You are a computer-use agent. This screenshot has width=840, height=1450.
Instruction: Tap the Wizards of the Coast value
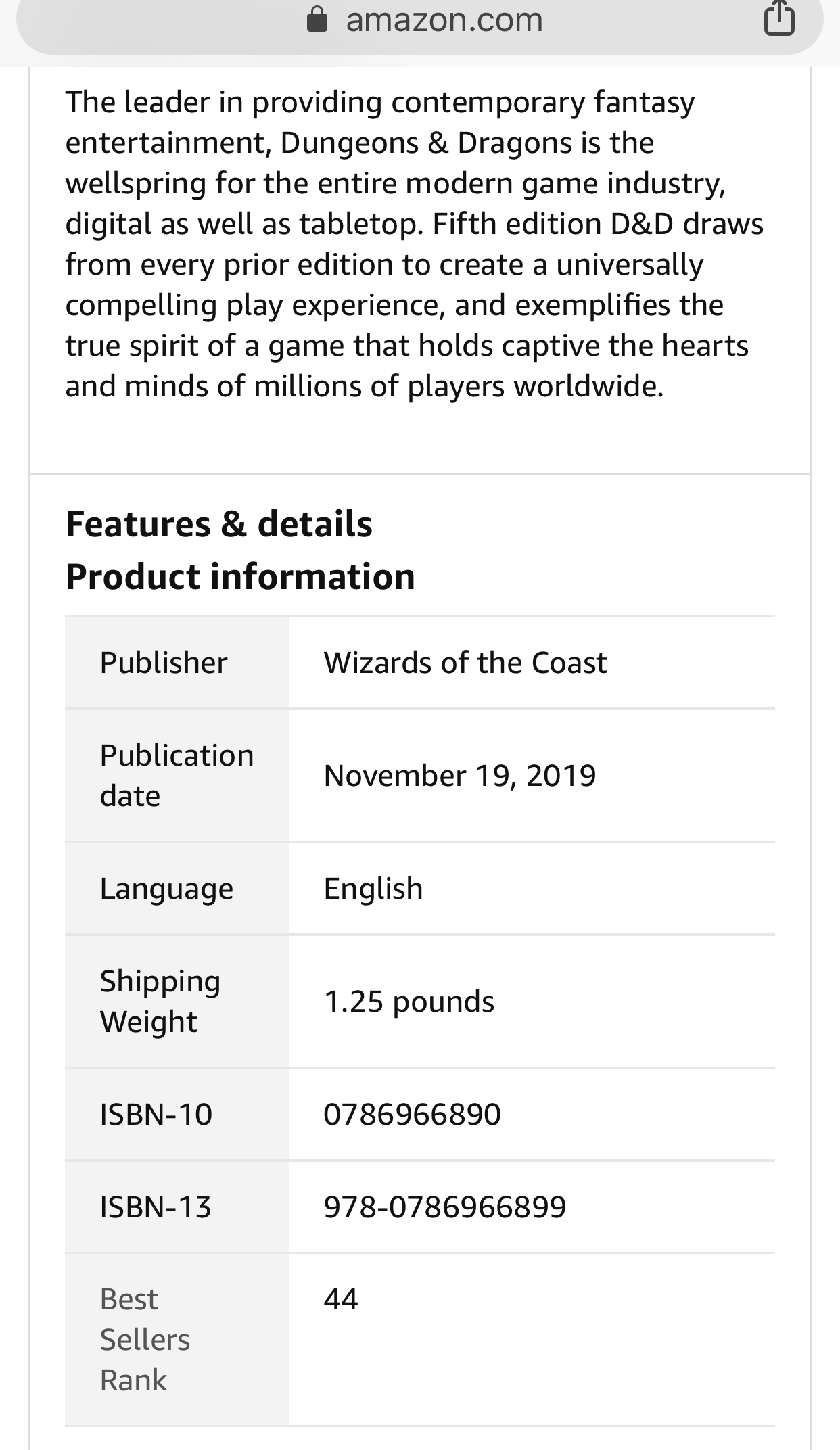point(465,663)
